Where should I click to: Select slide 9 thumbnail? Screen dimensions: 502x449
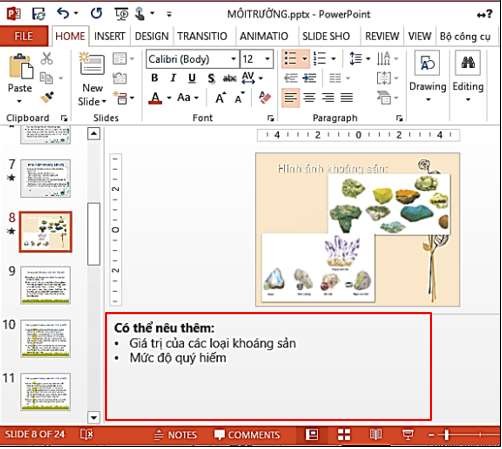click(x=46, y=285)
